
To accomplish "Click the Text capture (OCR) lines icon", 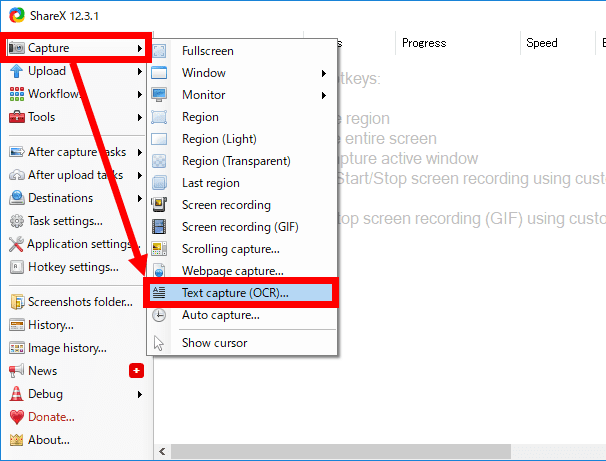I will tap(159, 293).
